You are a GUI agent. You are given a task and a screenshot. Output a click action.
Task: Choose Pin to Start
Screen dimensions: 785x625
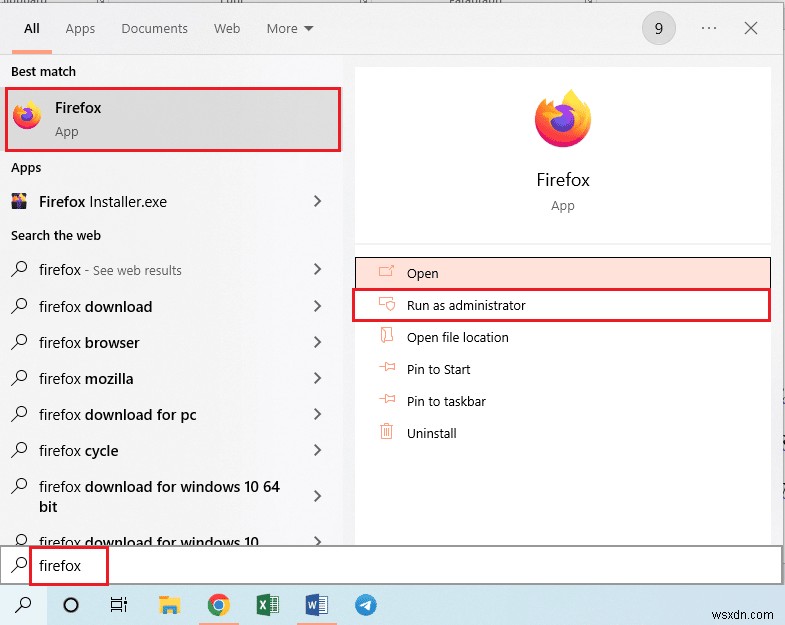pyautogui.click(x=563, y=369)
